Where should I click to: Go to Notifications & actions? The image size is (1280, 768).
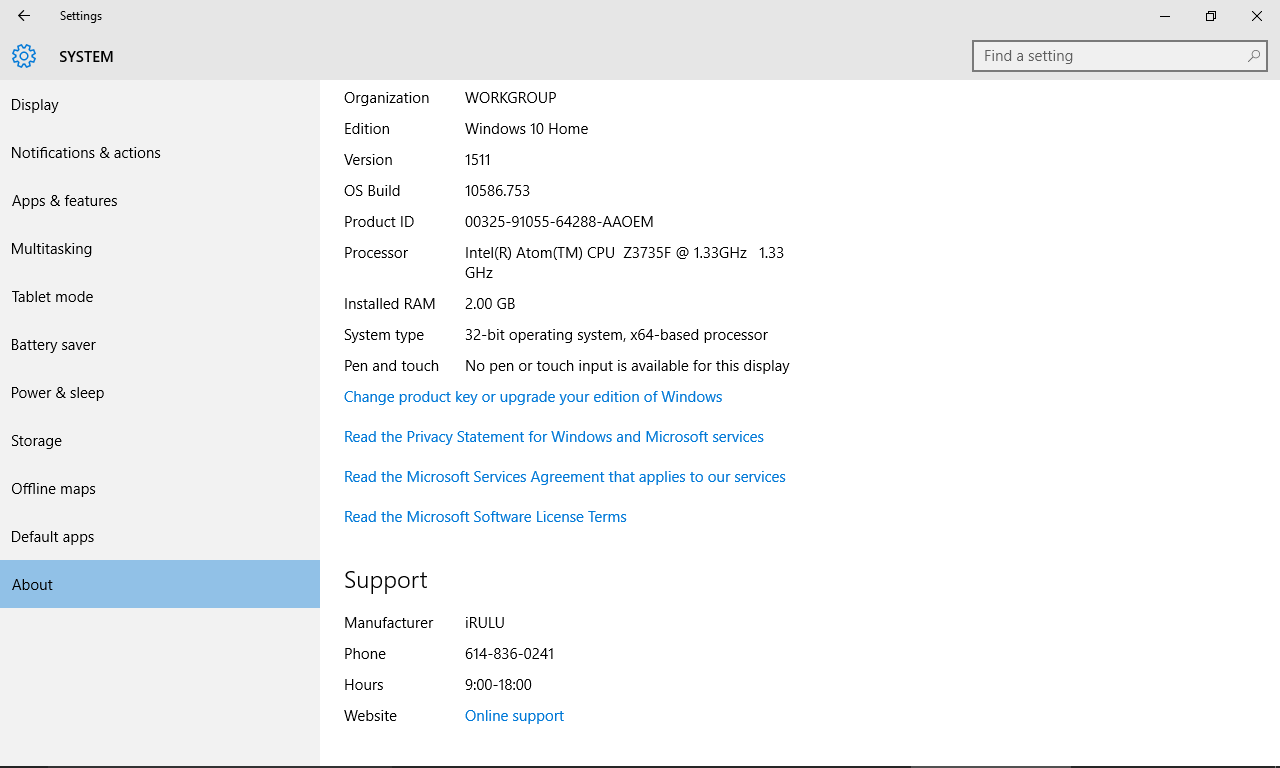(86, 153)
